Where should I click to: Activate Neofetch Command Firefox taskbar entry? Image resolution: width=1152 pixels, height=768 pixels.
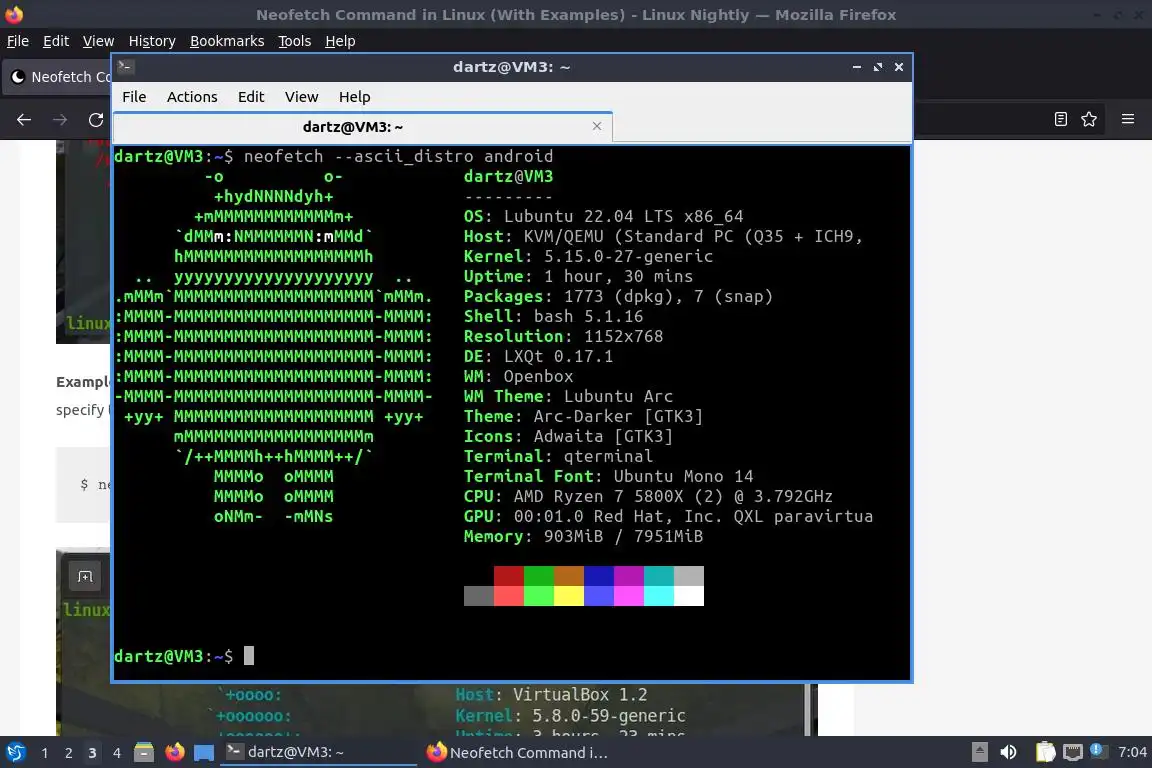pyautogui.click(x=519, y=753)
